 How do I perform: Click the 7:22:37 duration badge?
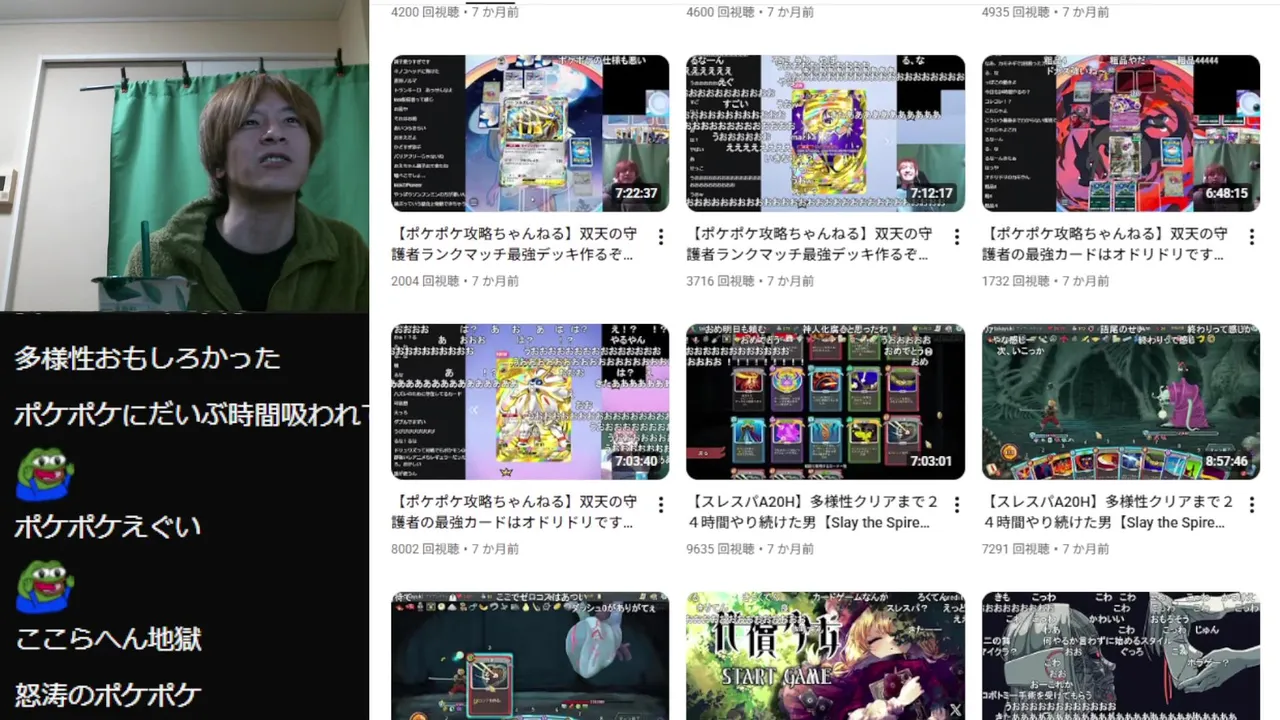click(x=636, y=193)
